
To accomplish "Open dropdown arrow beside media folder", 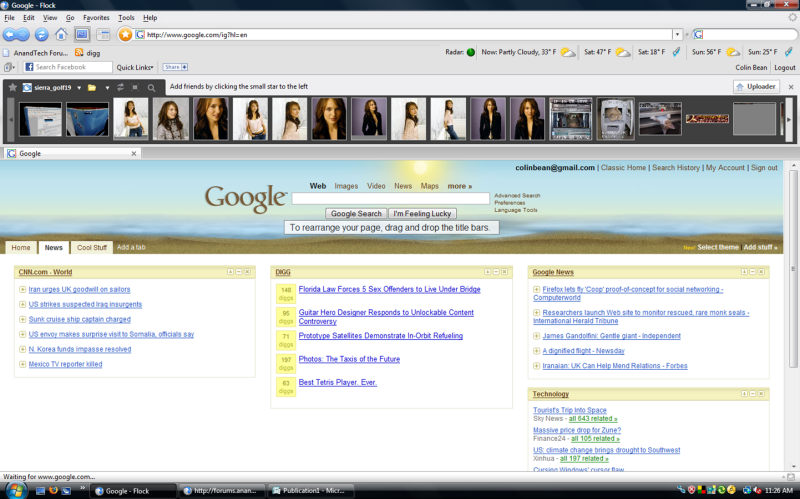I will pos(107,88).
